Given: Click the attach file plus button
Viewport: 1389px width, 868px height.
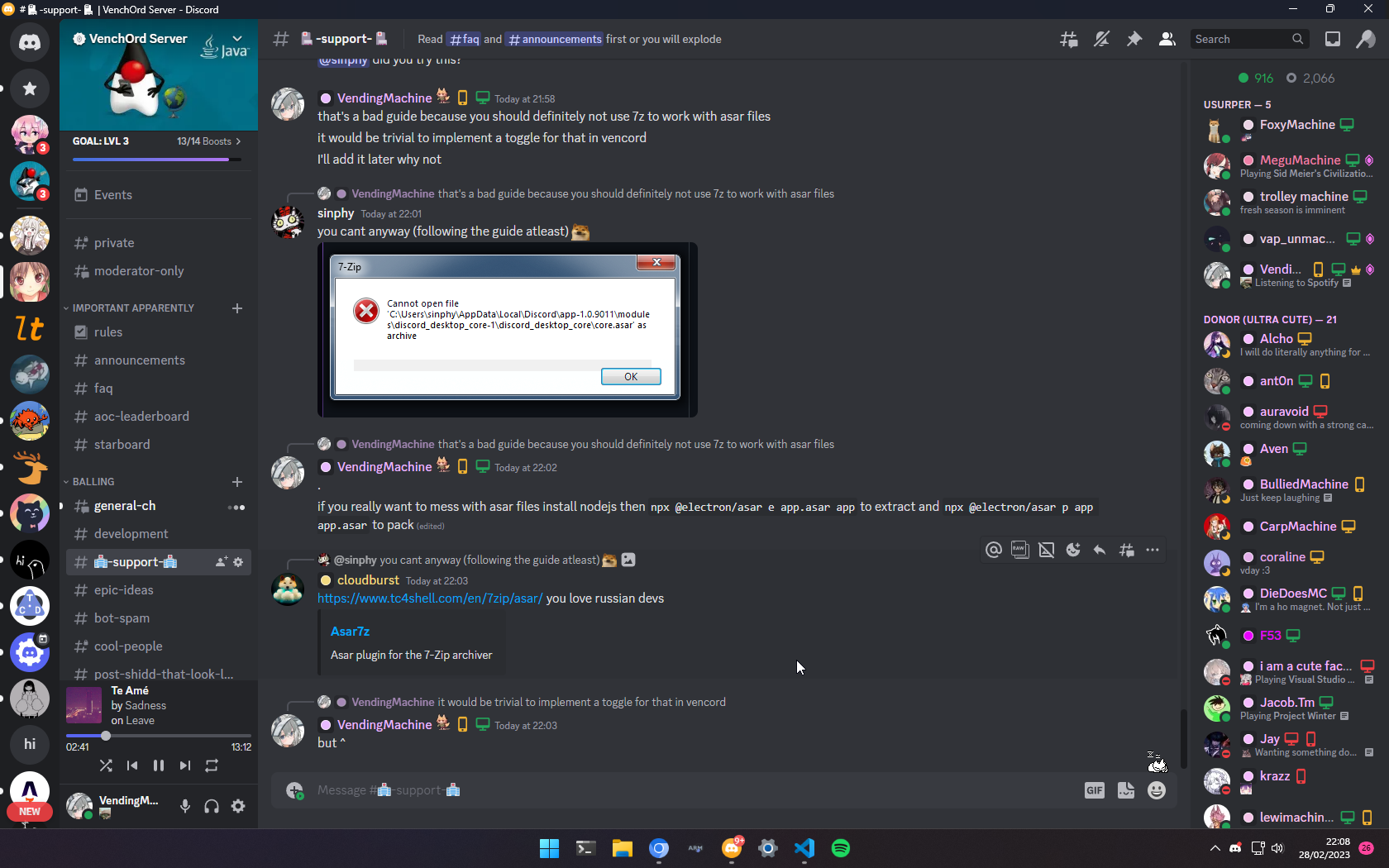Looking at the screenshot, I should coord(294,790).
